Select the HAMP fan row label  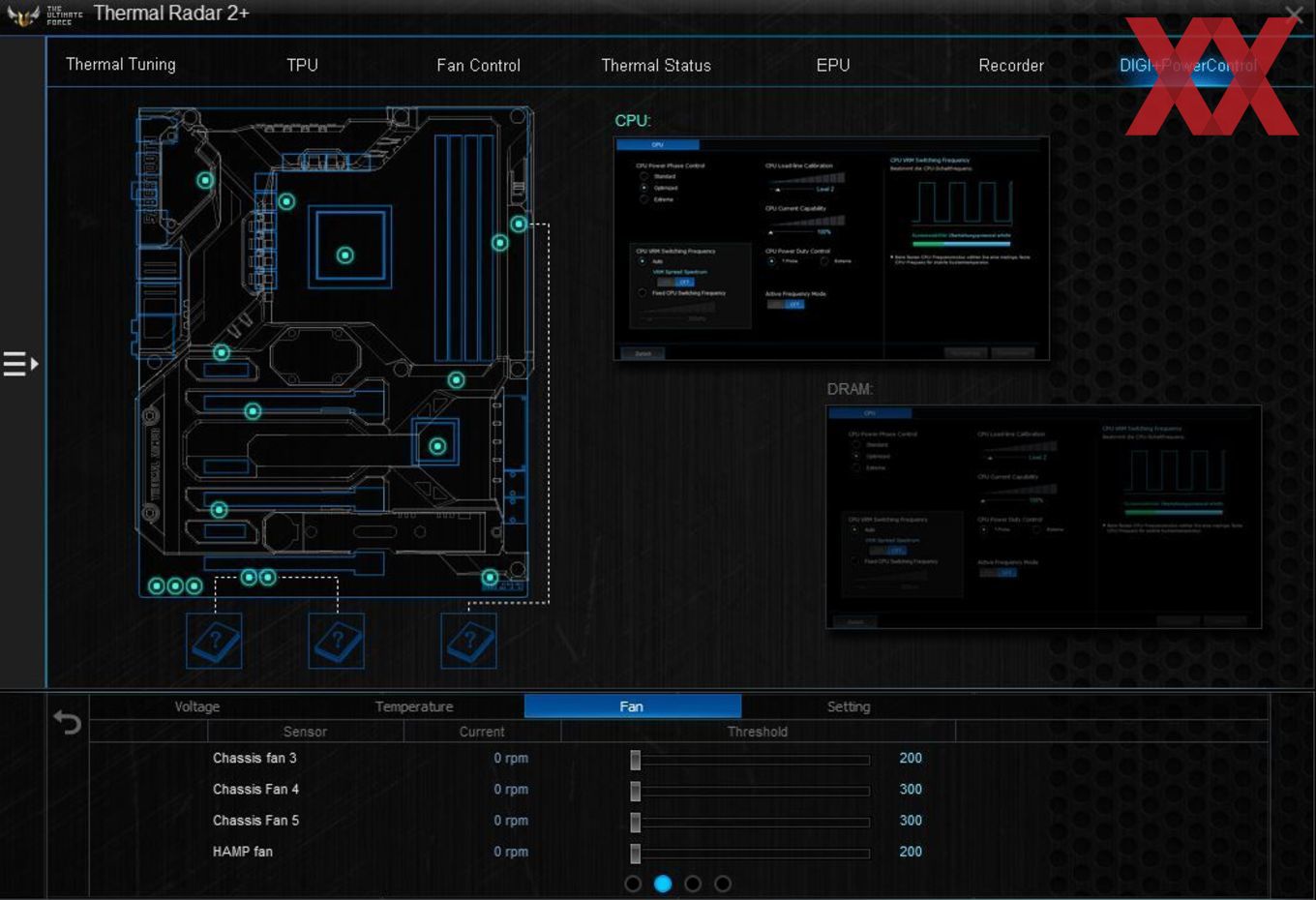click(243, 852)
